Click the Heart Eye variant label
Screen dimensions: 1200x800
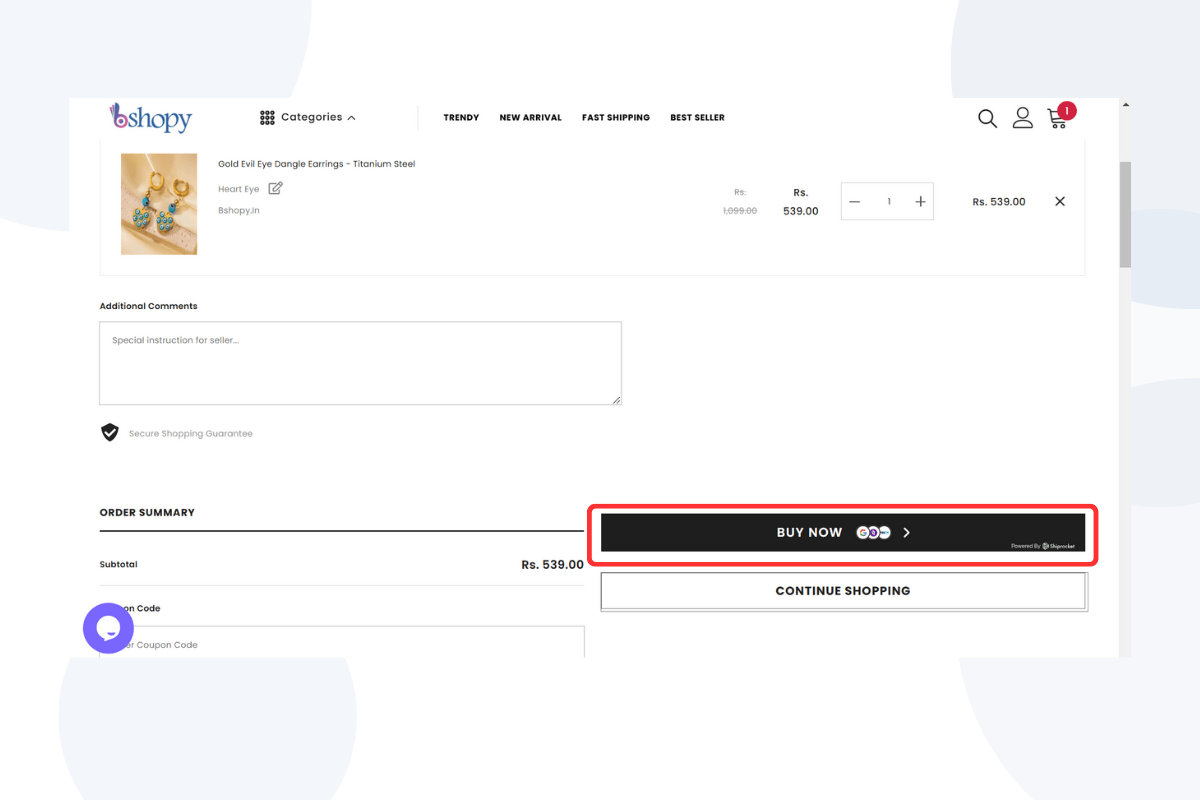click(238, 189)
